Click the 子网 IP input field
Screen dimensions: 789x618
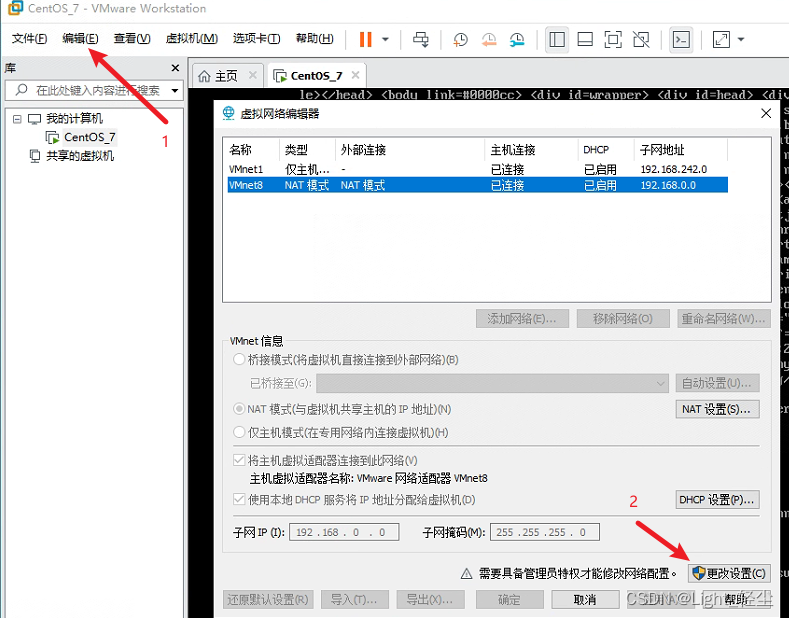344,532
